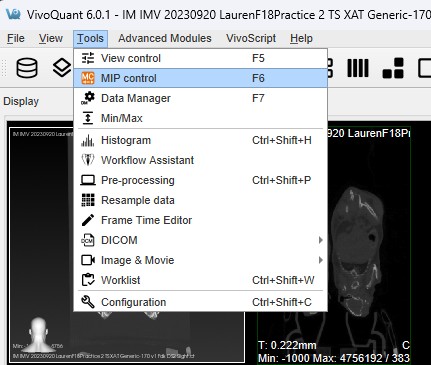Click the Resample data grid icon

tap(88, 200)
